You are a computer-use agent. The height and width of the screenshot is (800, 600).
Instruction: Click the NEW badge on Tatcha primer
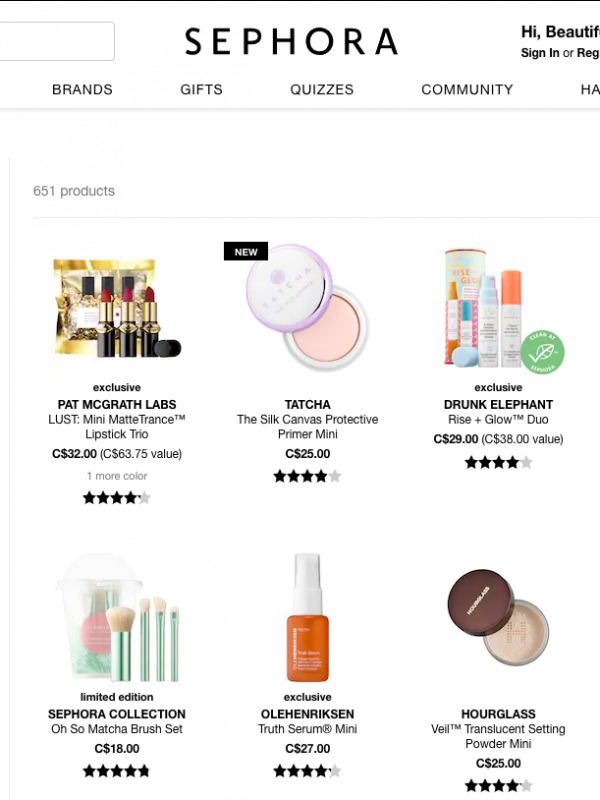246,252
